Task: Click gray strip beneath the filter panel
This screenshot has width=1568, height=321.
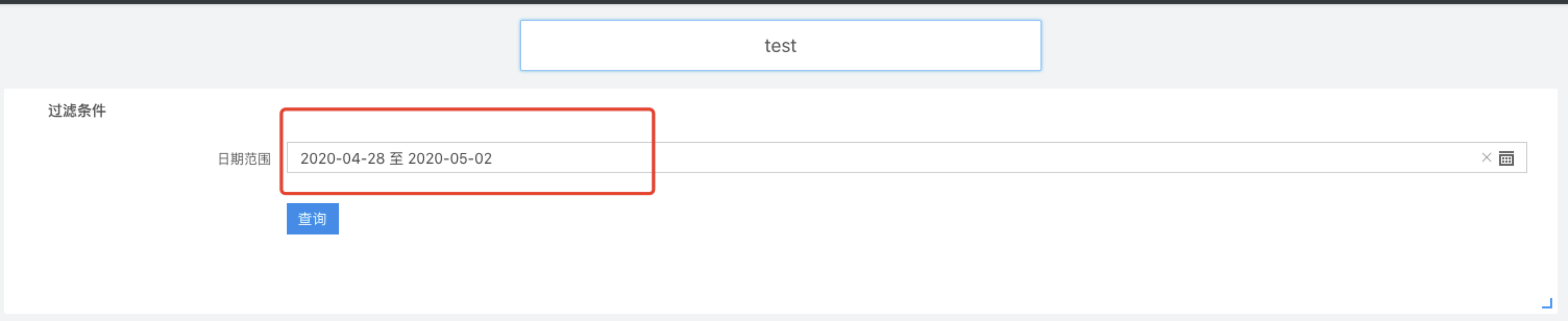Action: 784,317
